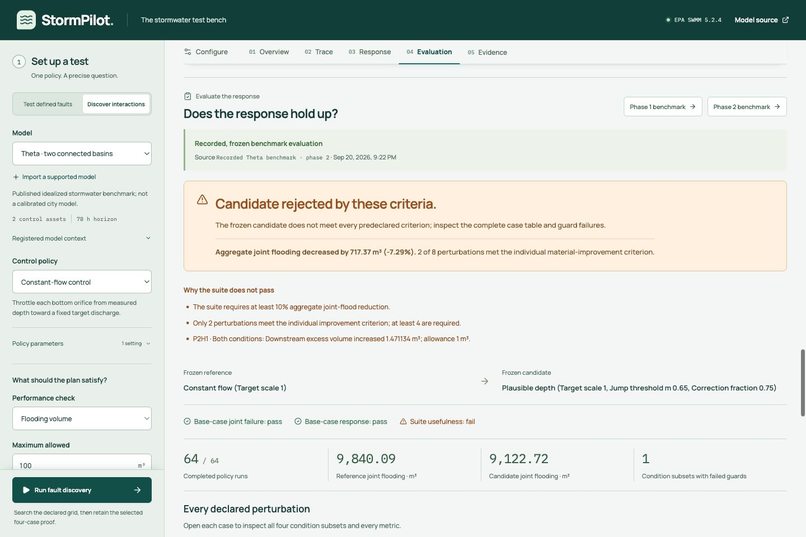
Task: Click the arrow icon on Run fault discovery
Action: (137, 490)
